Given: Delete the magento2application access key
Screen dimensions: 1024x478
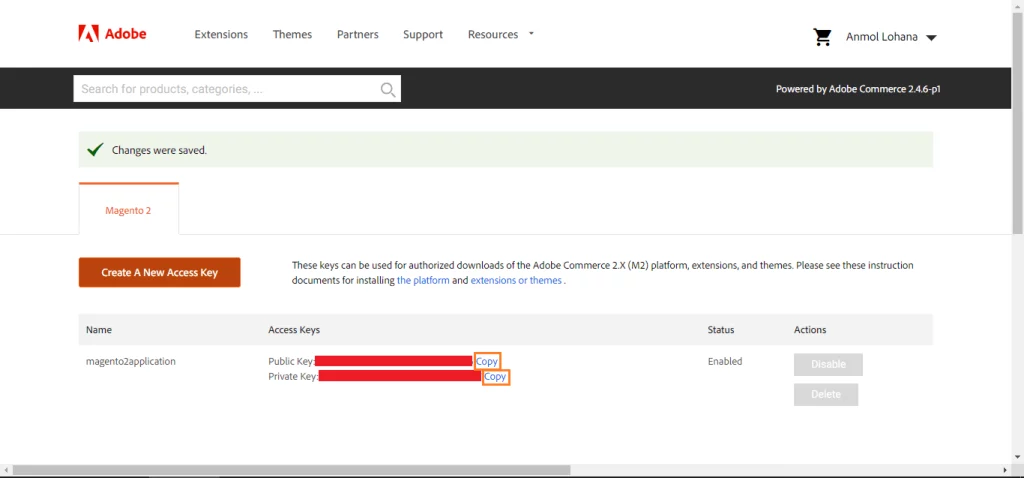Looking at the screenshot, I should (x=825, y=394).
